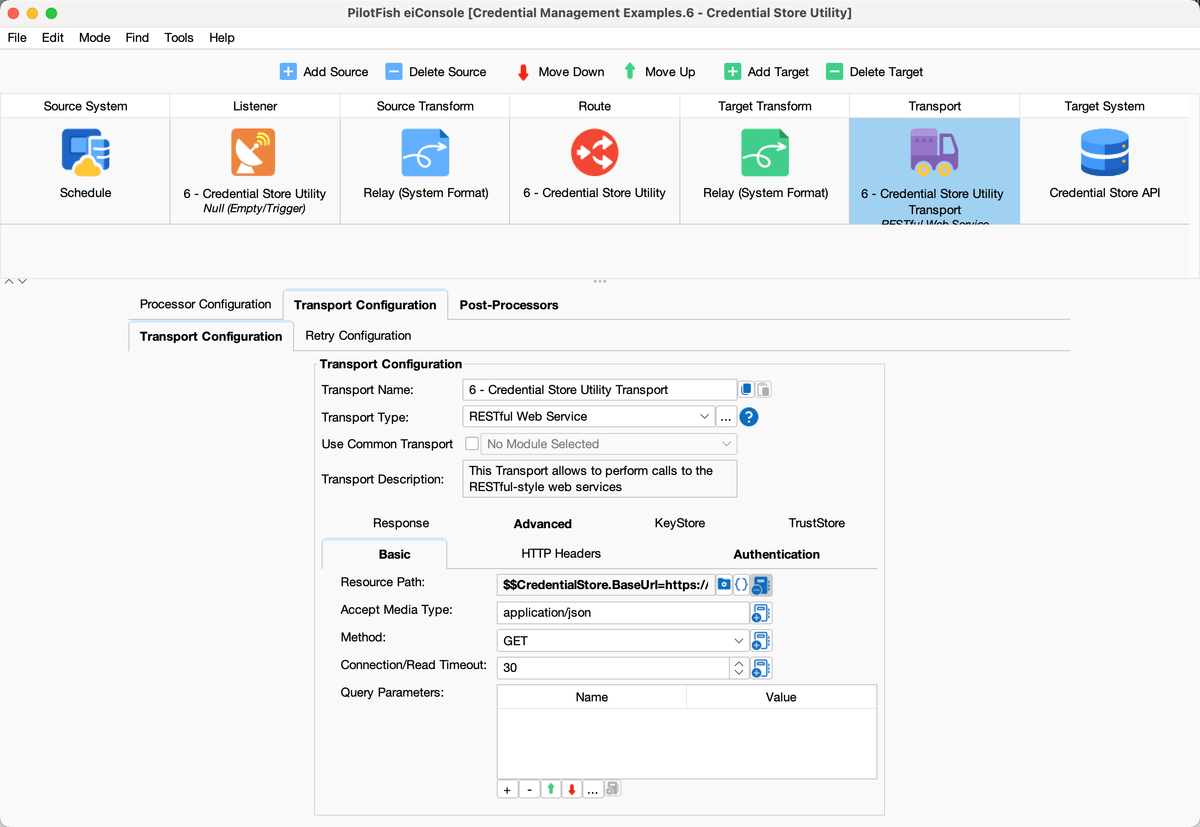1200x827 pixels.
Task: Open the blue help question mark icon
Action: tap(749, 417)
